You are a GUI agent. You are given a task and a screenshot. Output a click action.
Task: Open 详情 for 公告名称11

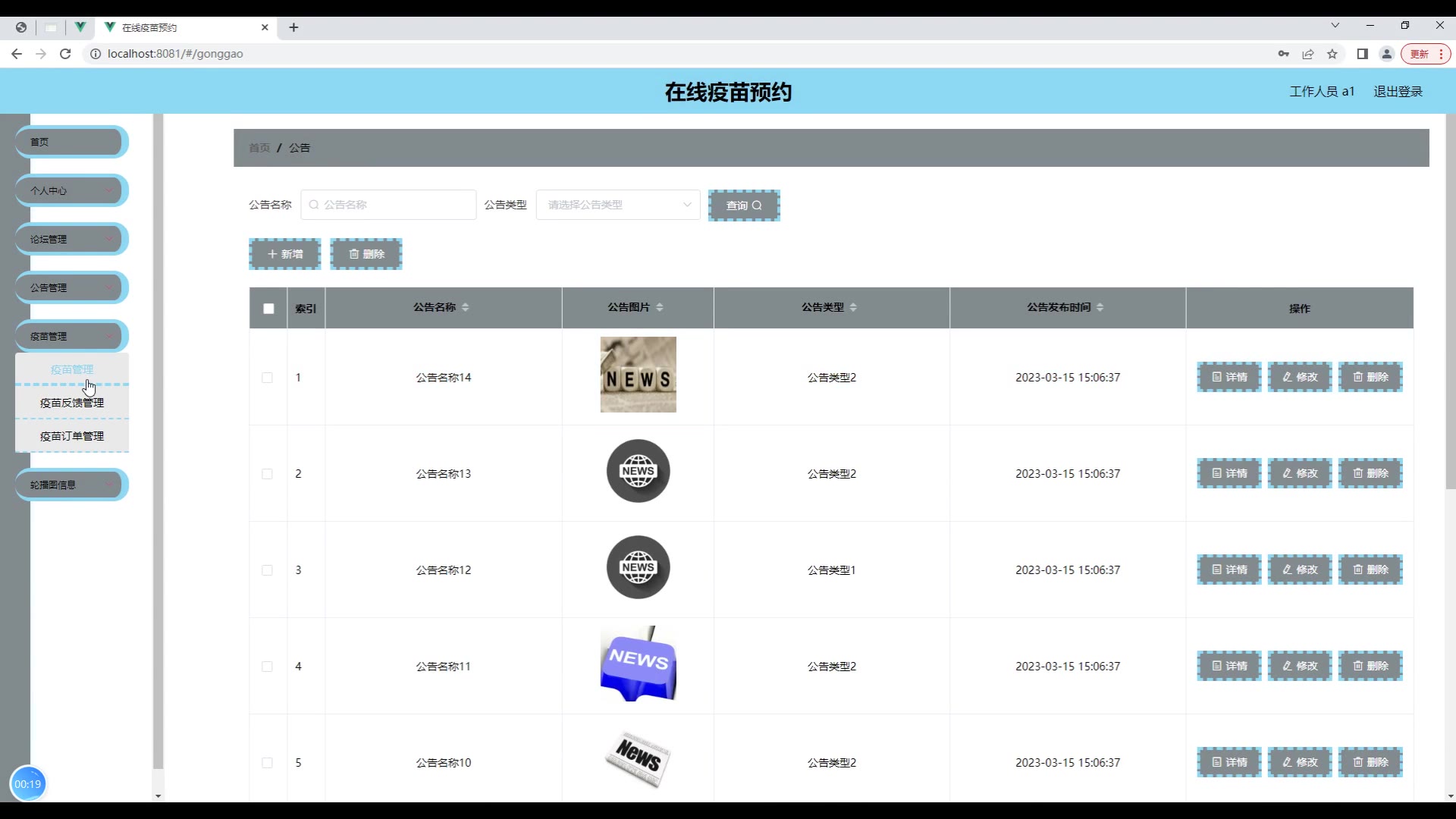[1229, 666]
